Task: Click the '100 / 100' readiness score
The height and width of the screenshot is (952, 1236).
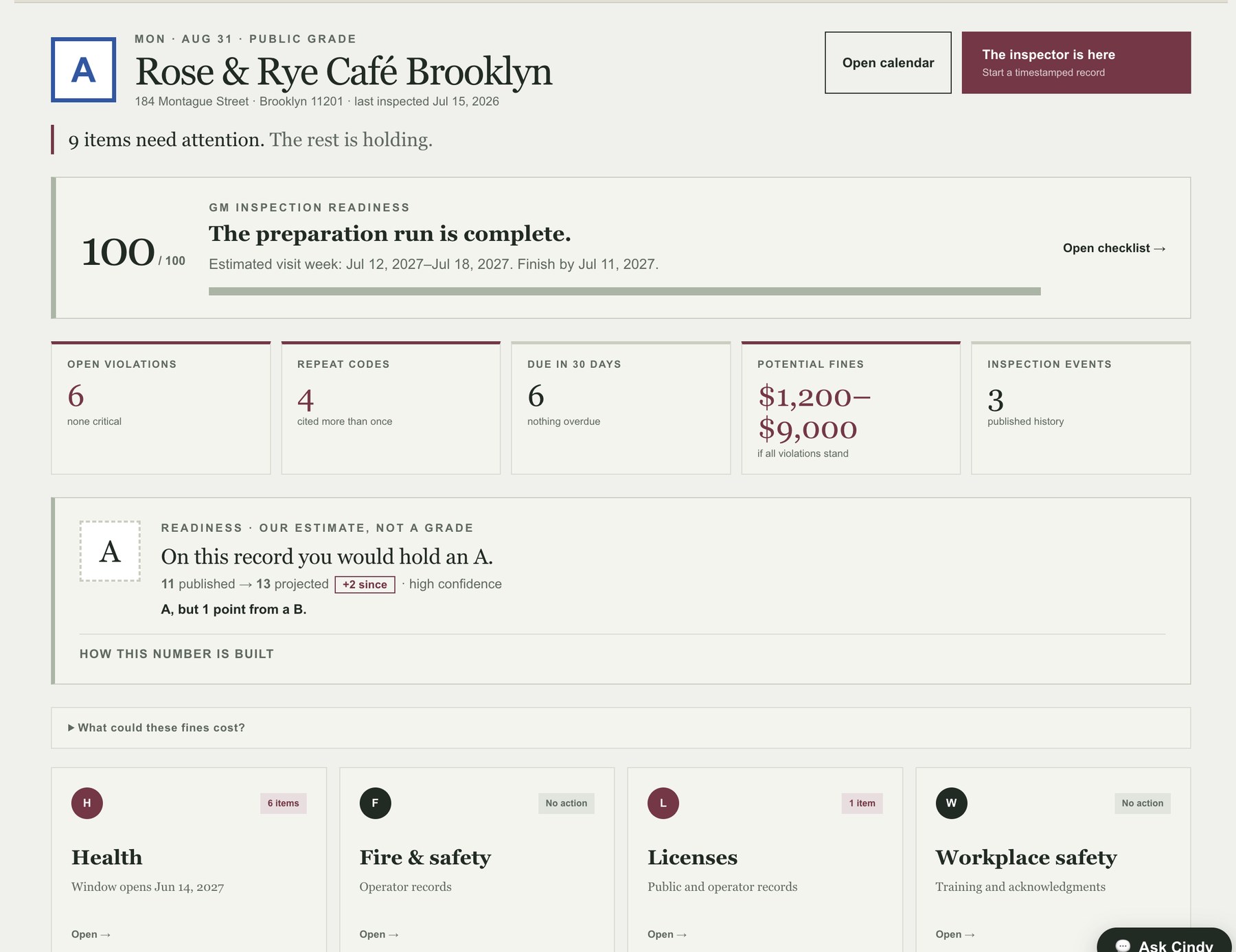Action: 133,252
